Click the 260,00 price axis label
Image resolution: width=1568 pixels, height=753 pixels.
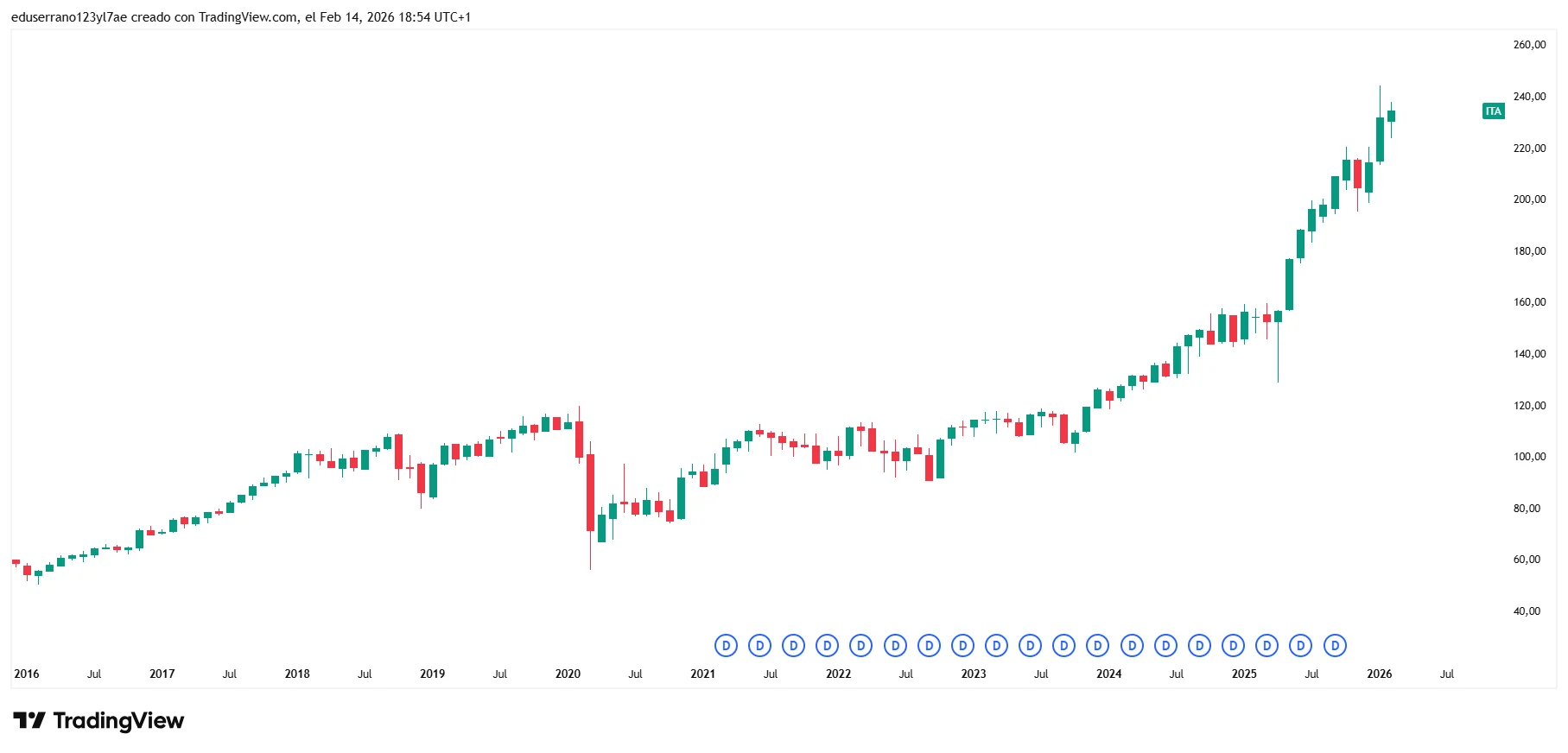pyautogui.click(x=1529, y=45)
